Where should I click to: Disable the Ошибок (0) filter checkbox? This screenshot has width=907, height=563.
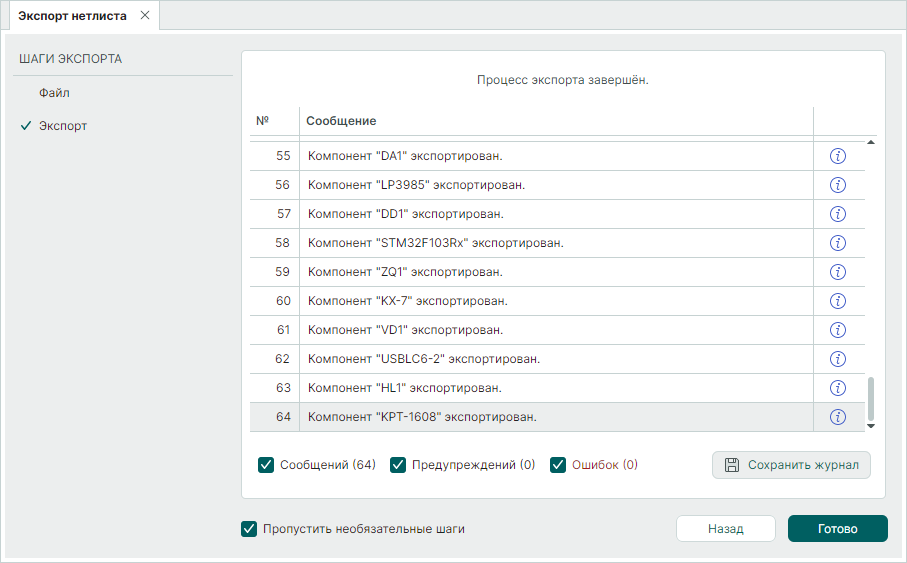558,464
